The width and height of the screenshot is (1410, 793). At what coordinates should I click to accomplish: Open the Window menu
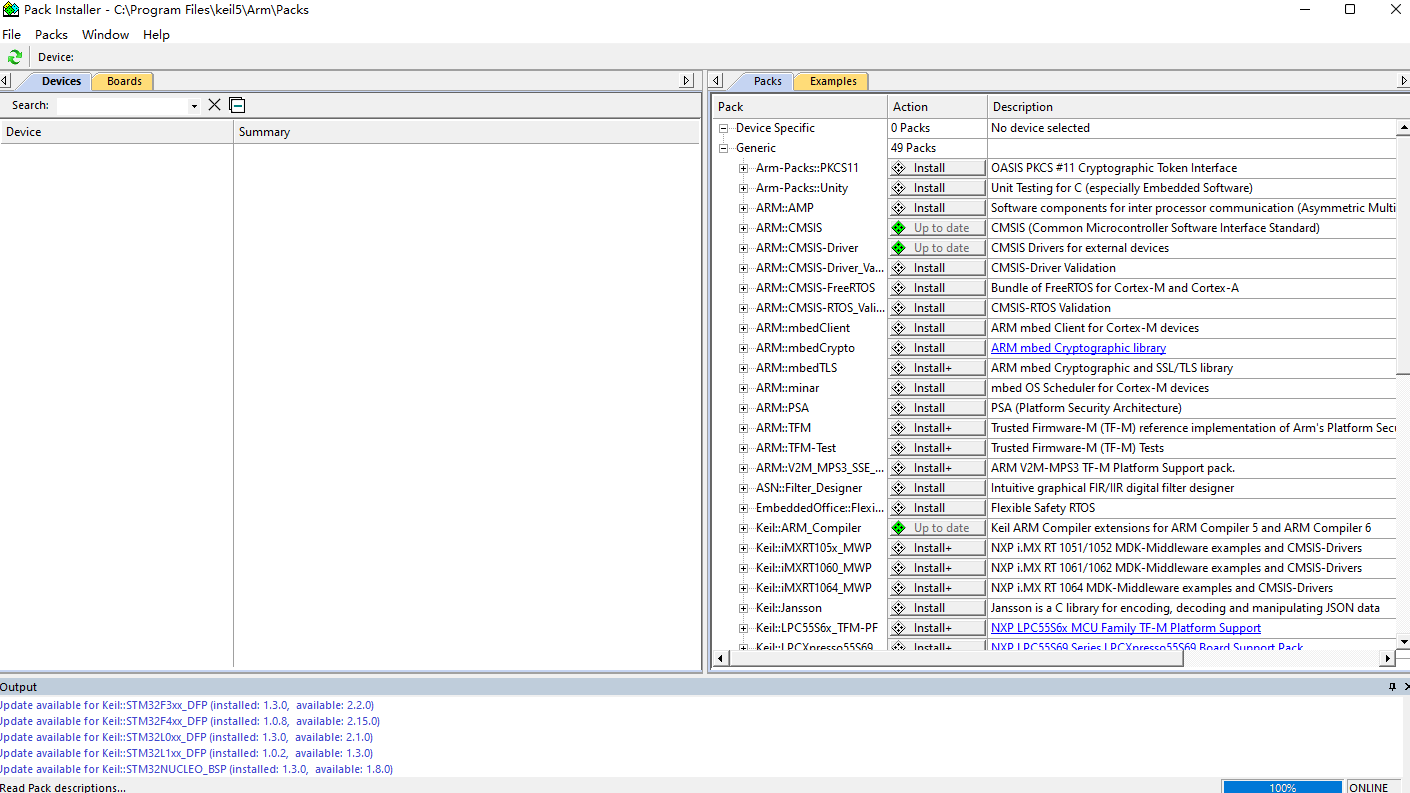(x=105, y=34)
